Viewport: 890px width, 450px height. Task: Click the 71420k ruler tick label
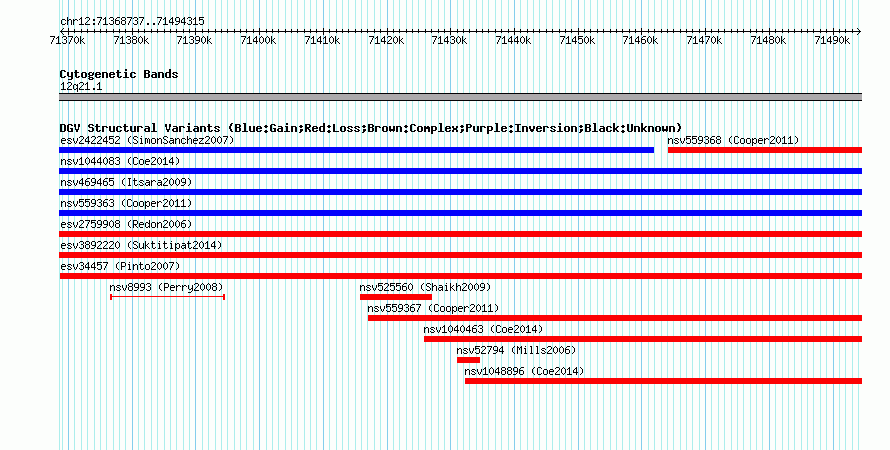386,40
